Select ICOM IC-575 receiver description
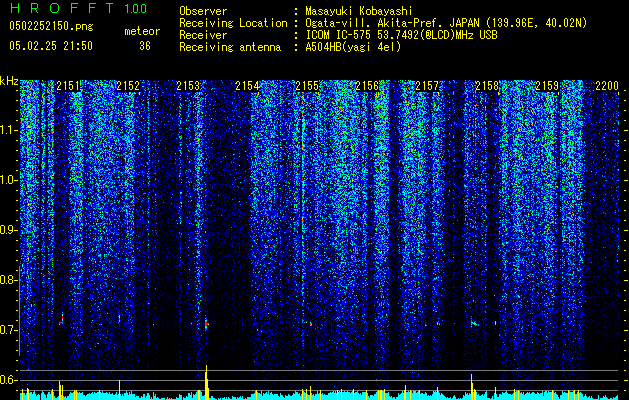Viewport: 629px width, 400px height. pyautogui.click(x=401, y=35)
